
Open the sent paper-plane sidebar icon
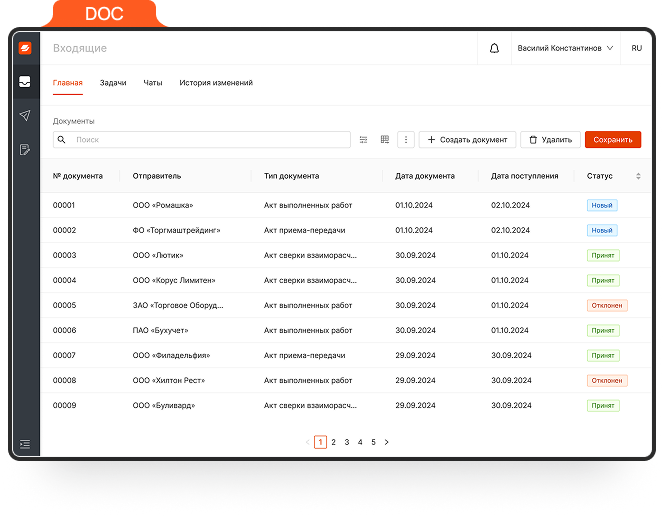click(x=25, y=115)
